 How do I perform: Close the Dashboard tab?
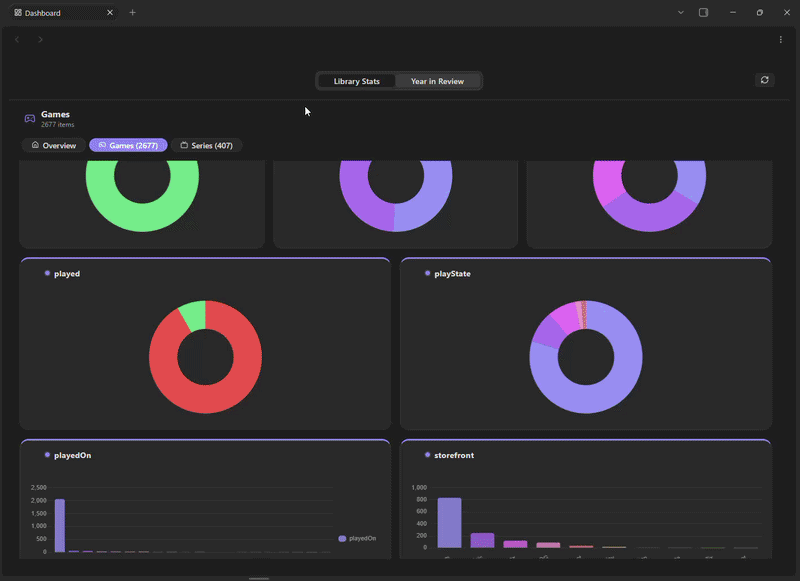tap(110, 12)
